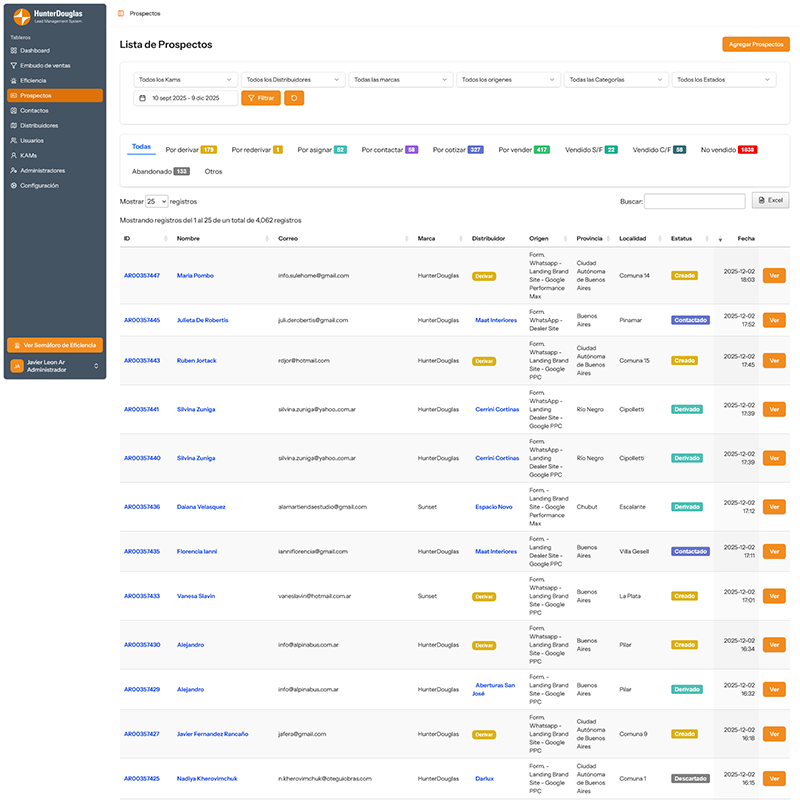Click the Buscar search field
Image resolution: width=800 pixels, height=800 pixels.
click(x=694, y=201)
